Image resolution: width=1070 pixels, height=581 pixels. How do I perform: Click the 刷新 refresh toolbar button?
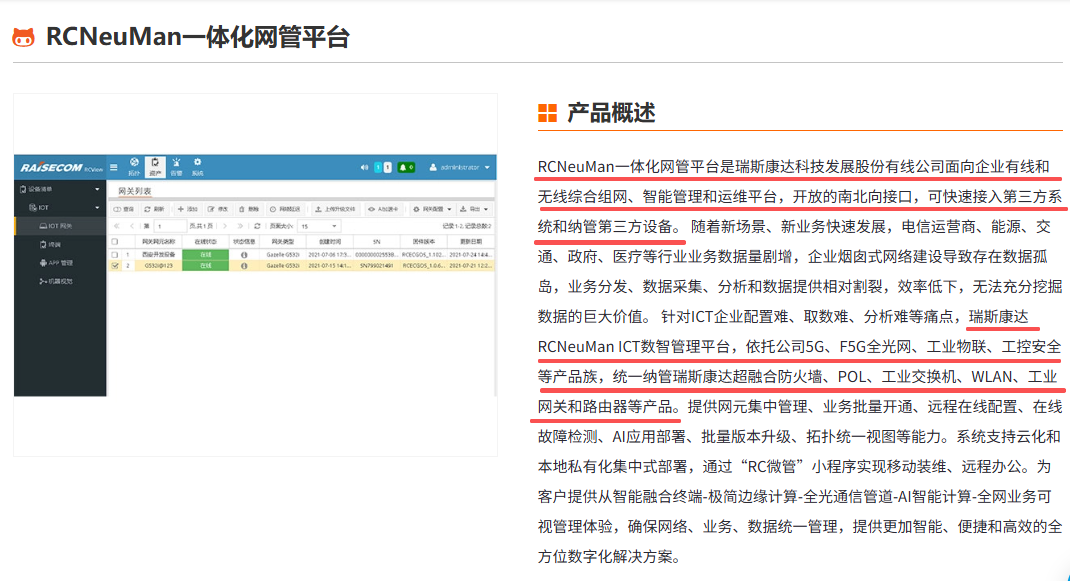pos(155,209)
